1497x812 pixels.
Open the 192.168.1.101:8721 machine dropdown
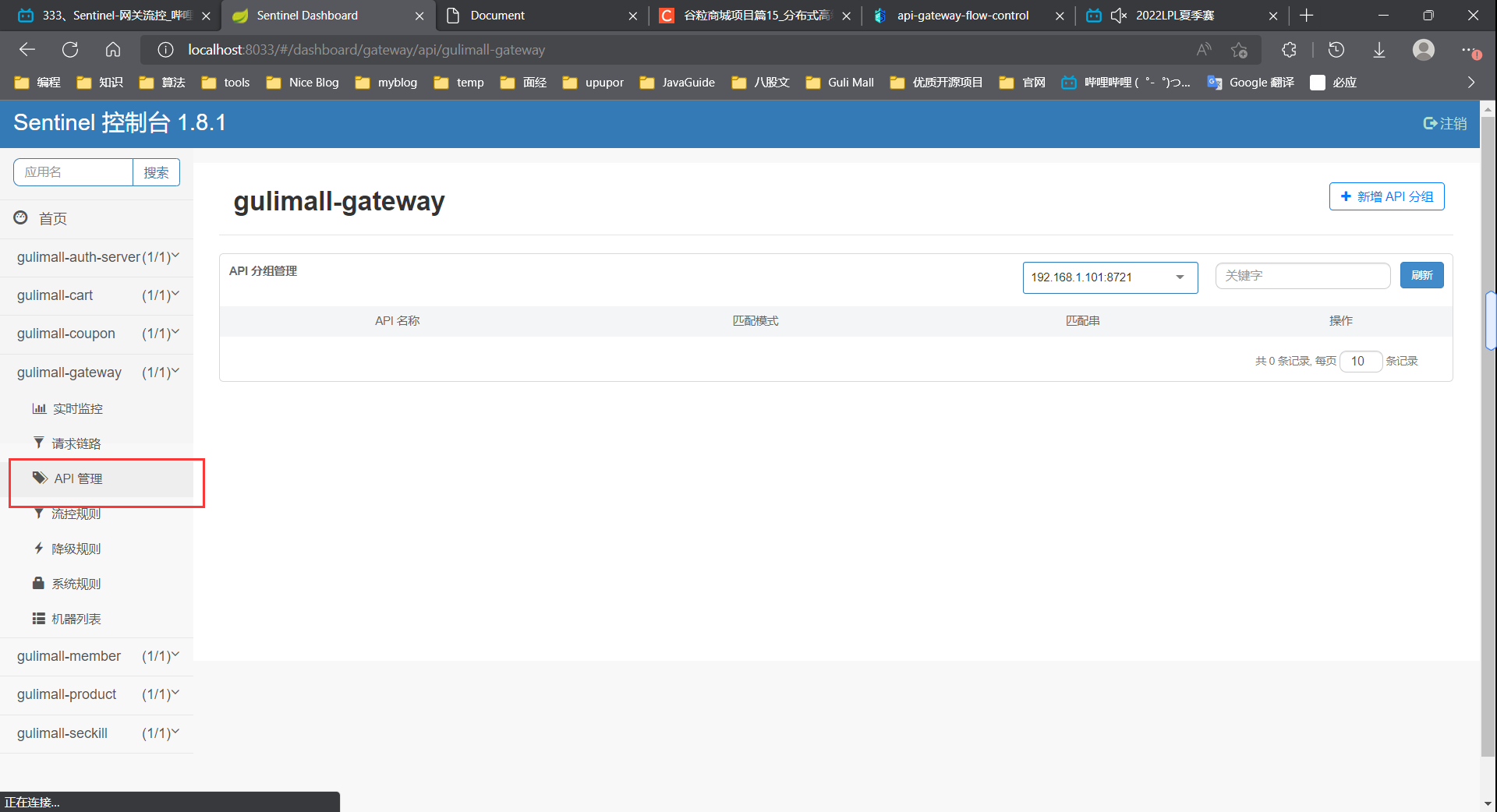pyautogui.click(x=1110, y=277)
